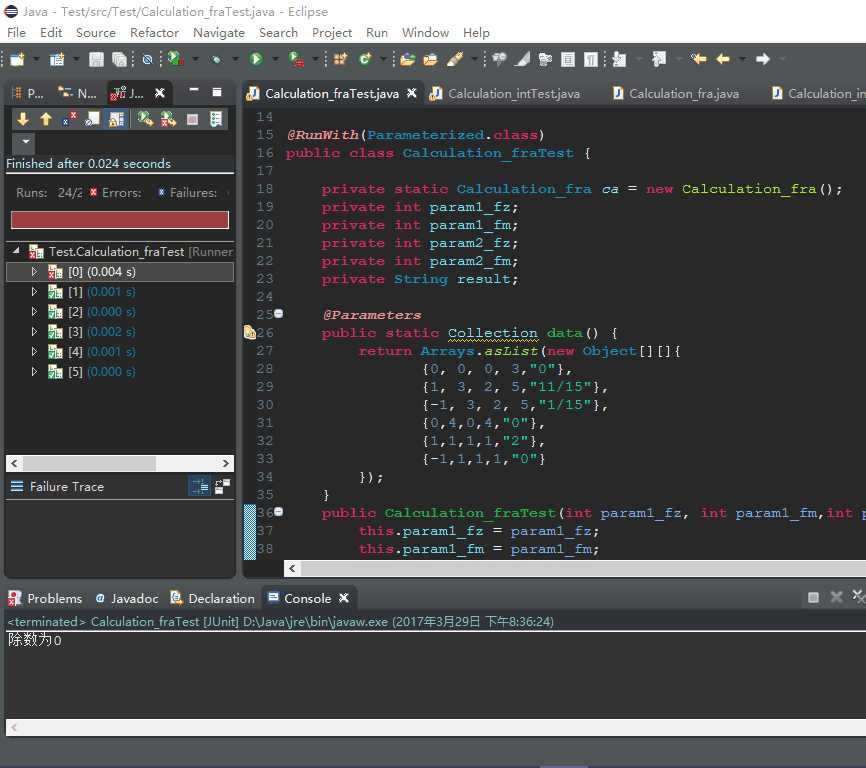Switch to Calculation_intTest.java editor tab
Viewport: 866px width, 768px height.
pyautogui.click(x=507, y=93)
